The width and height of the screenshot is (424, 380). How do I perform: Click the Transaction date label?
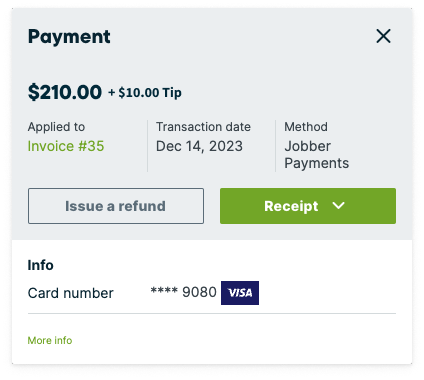(203, 127)
